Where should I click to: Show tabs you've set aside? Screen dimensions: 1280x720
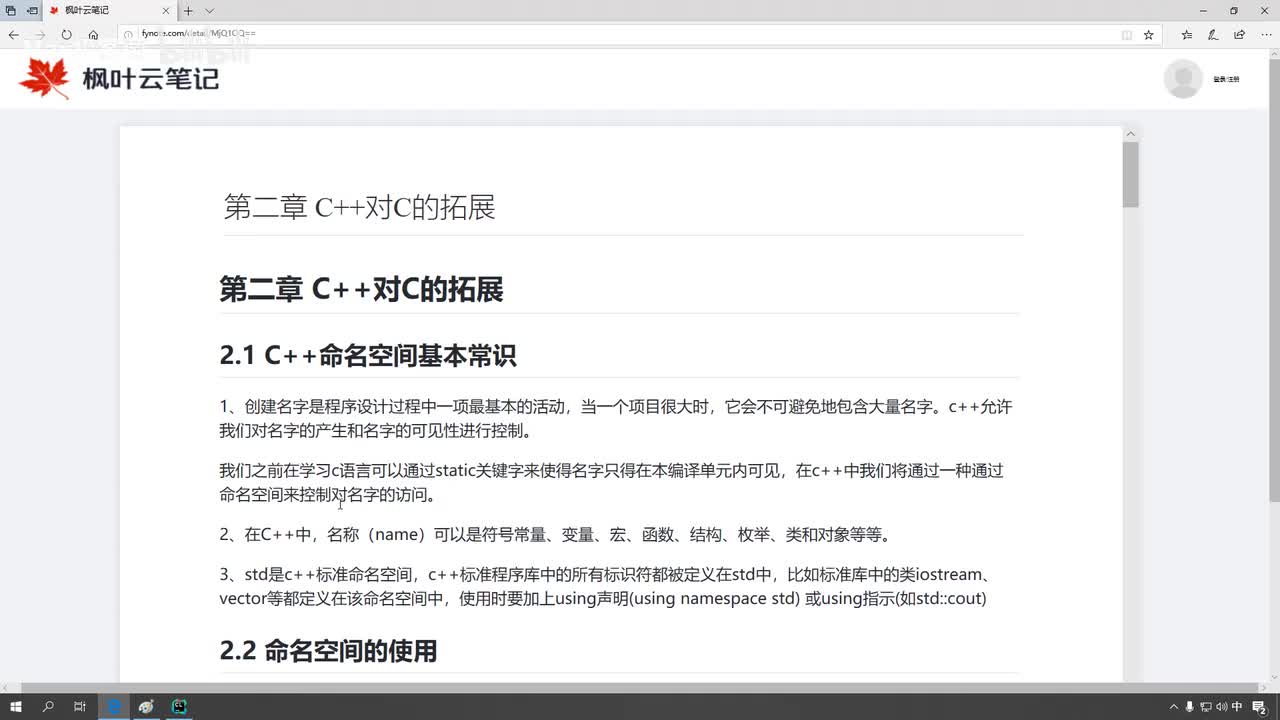click(11, 10)
